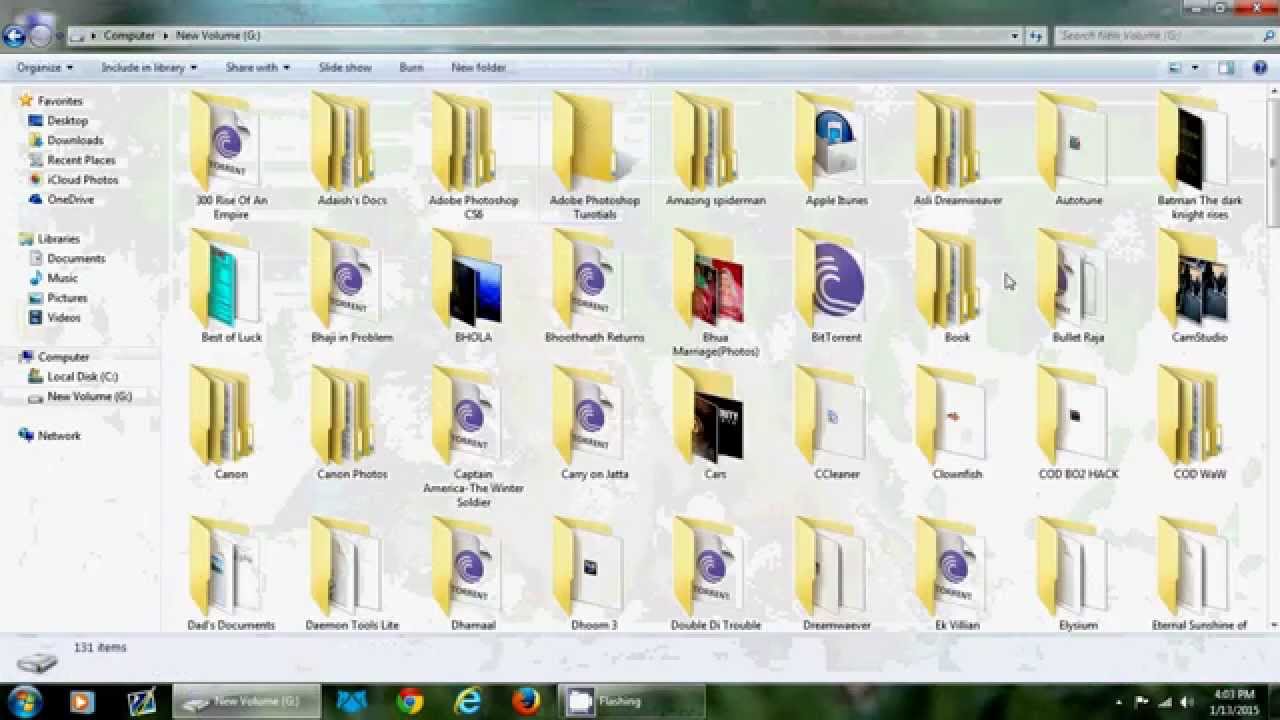Open Include in library dropdown
The width and height of the screenshot is (1280, 720).
click(x=149, y=68)
